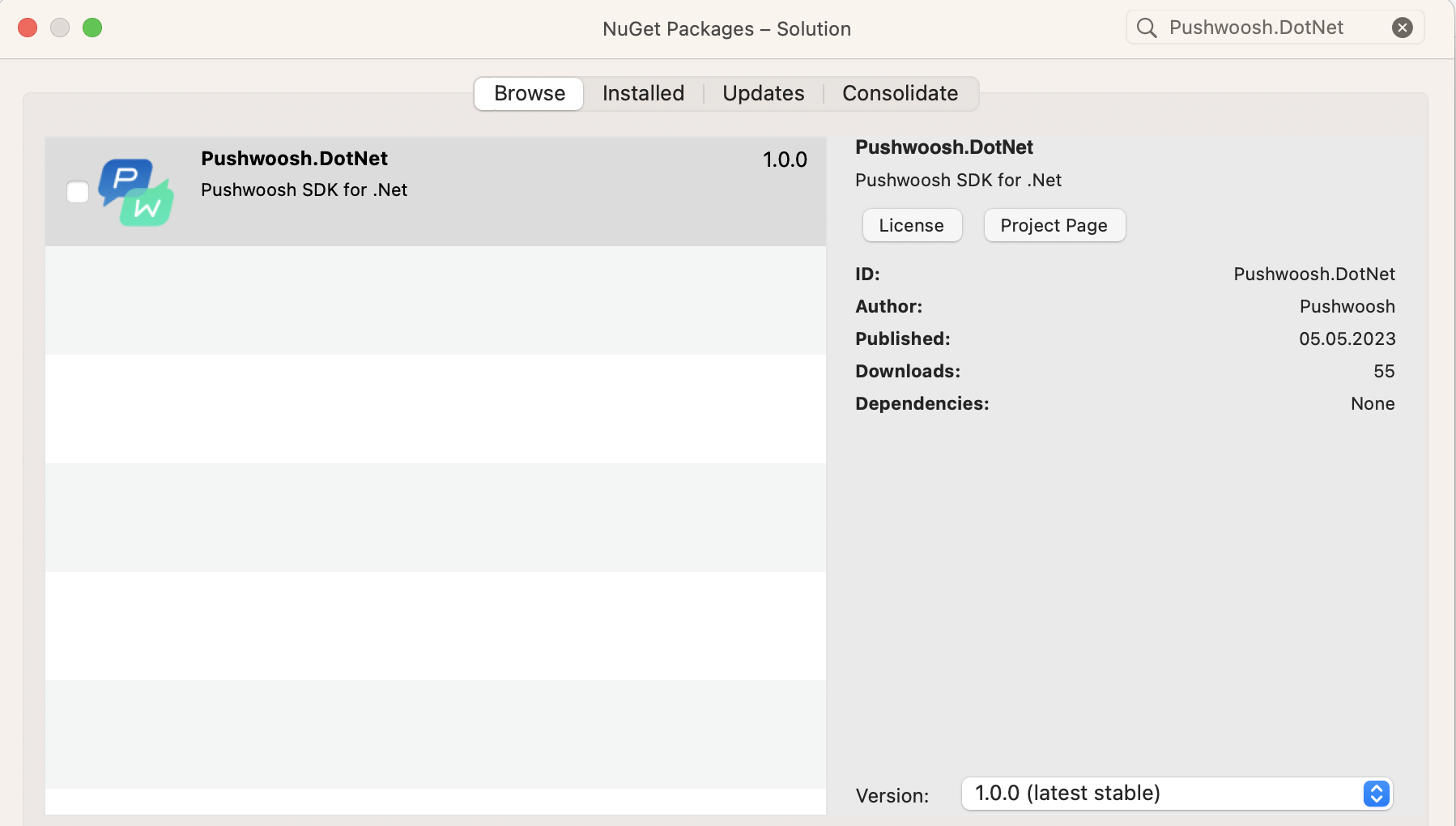1456x826 pixels.
Task: Click the Pushwoosh.DotNet heading in details pane
Action: (x=943, y=147)
